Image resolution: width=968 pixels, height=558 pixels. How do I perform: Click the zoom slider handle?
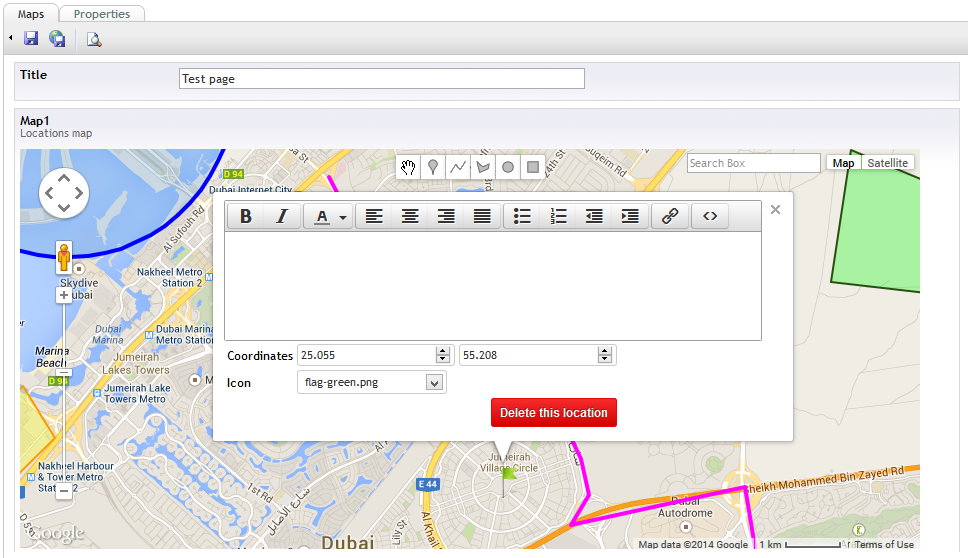(x=64, y=372)
